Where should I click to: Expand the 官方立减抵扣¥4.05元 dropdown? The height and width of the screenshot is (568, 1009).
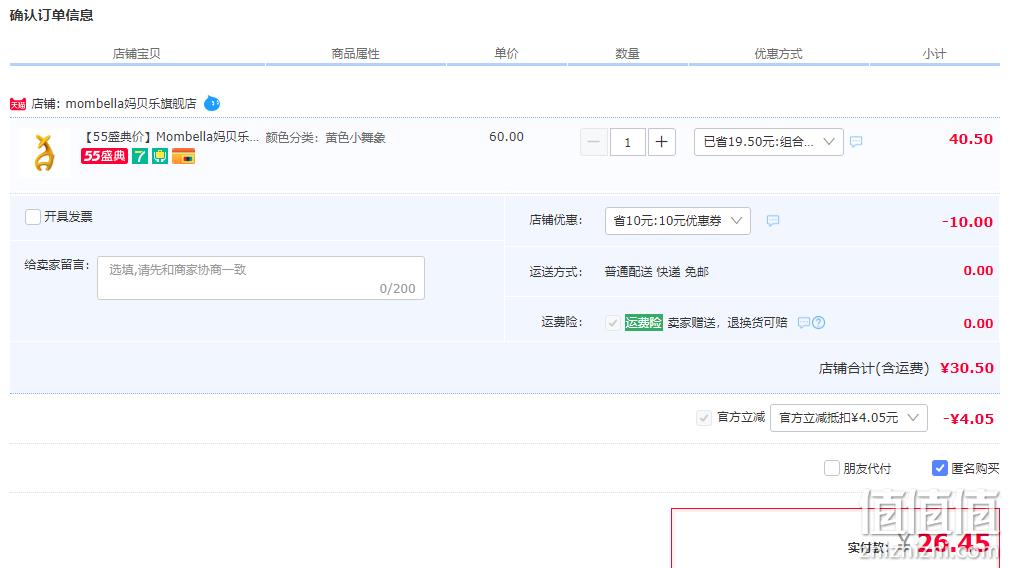pyautogui.click(x=849, y=417)
